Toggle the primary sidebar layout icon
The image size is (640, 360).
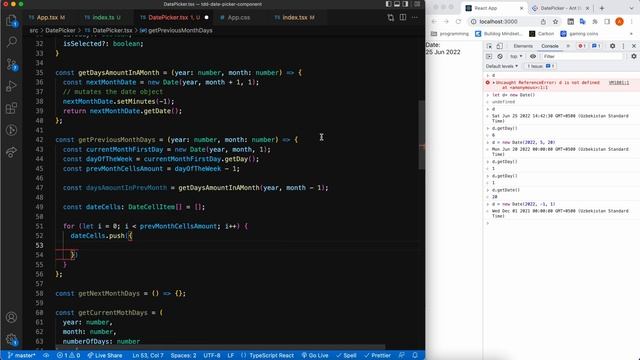[x=388, y=4]
